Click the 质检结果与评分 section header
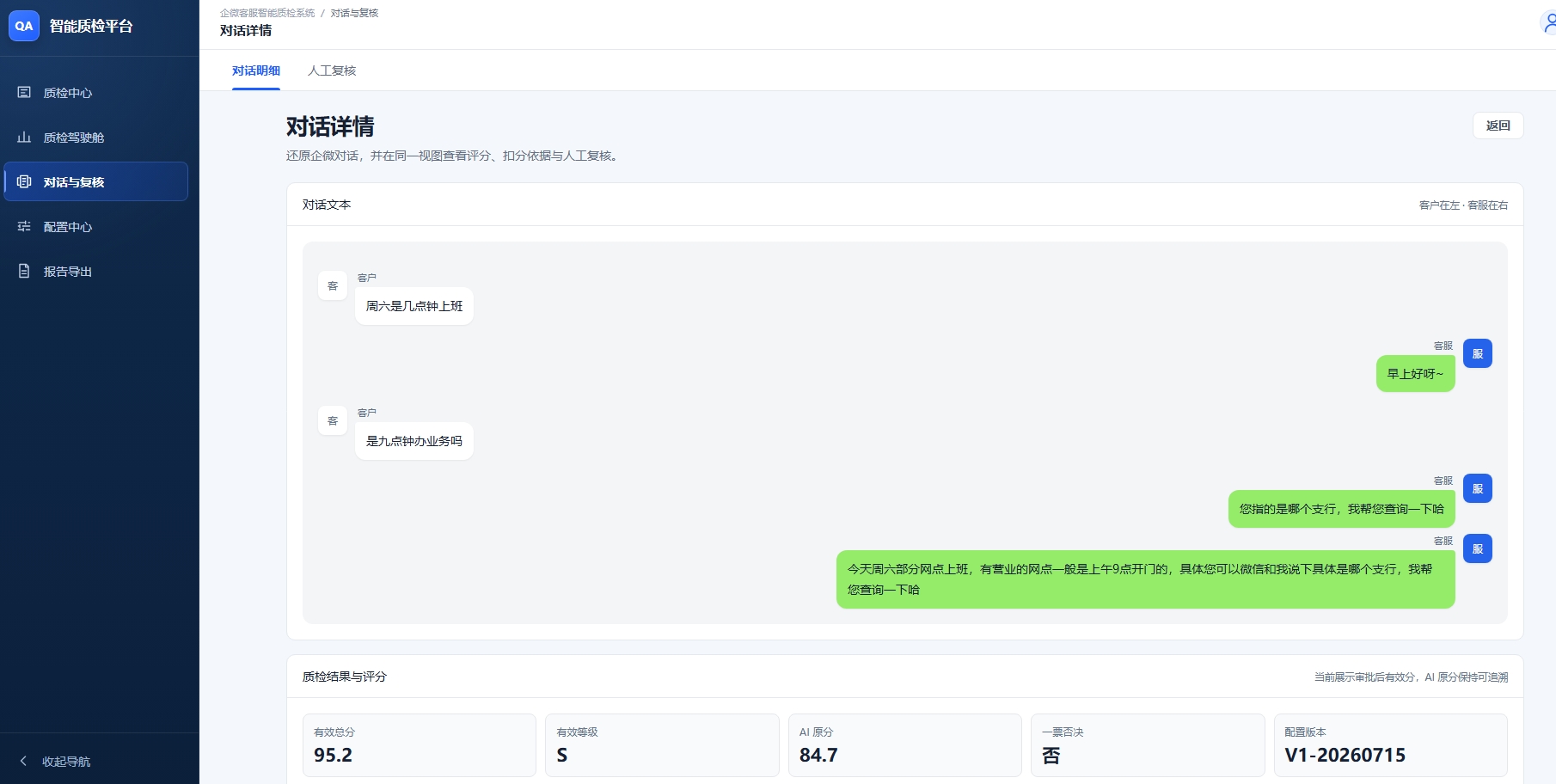This screenshot has width=1556, height=784. 345,677
